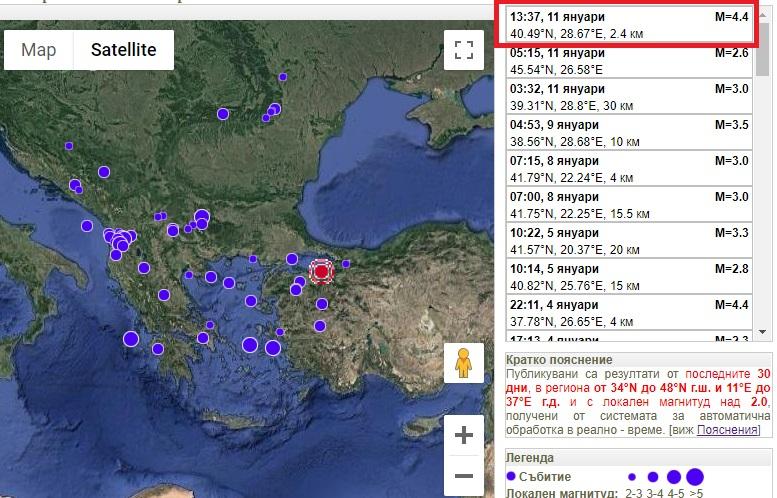Viewport: 777px width, 498px height.
Task: Select the 07:00, 8 януари M=3.0 event
Action: coord(627,205)
